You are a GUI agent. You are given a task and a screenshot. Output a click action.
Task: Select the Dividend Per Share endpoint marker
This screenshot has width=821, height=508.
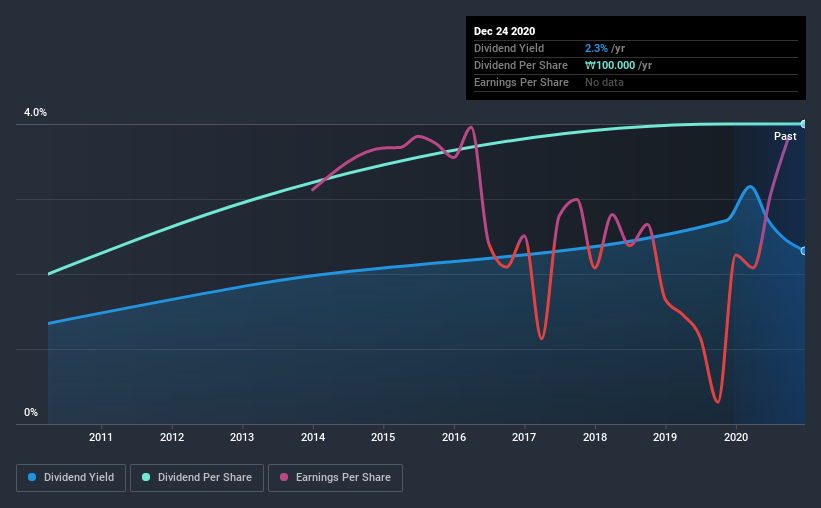[x=804, y=124]
